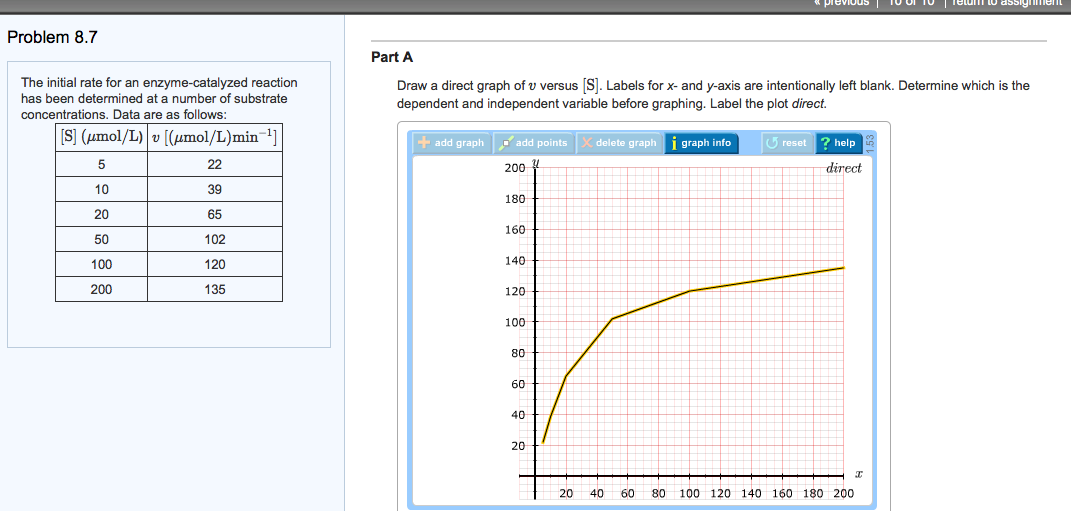Click the version number 1.53 tag
The image size is (1071, 511).
pyautogui.click(x=868, y=143)
